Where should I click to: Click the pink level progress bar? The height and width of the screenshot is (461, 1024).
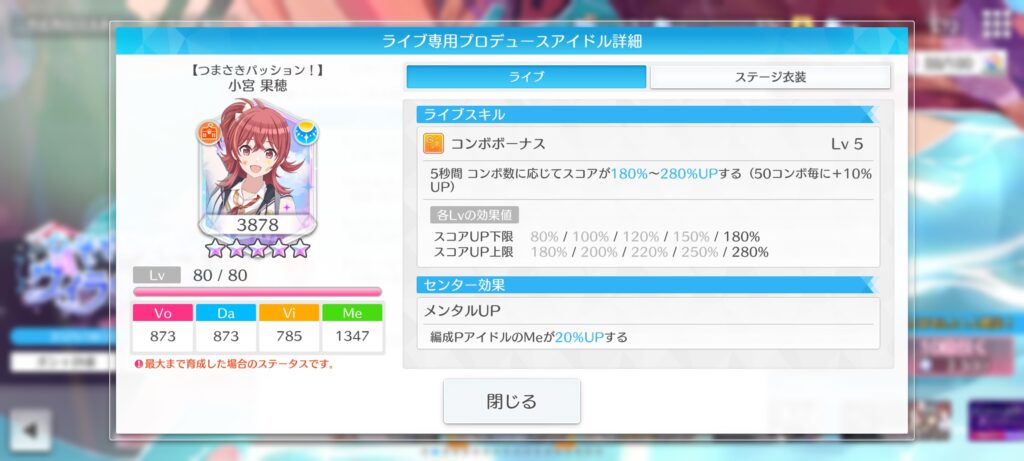pos(257,292)
